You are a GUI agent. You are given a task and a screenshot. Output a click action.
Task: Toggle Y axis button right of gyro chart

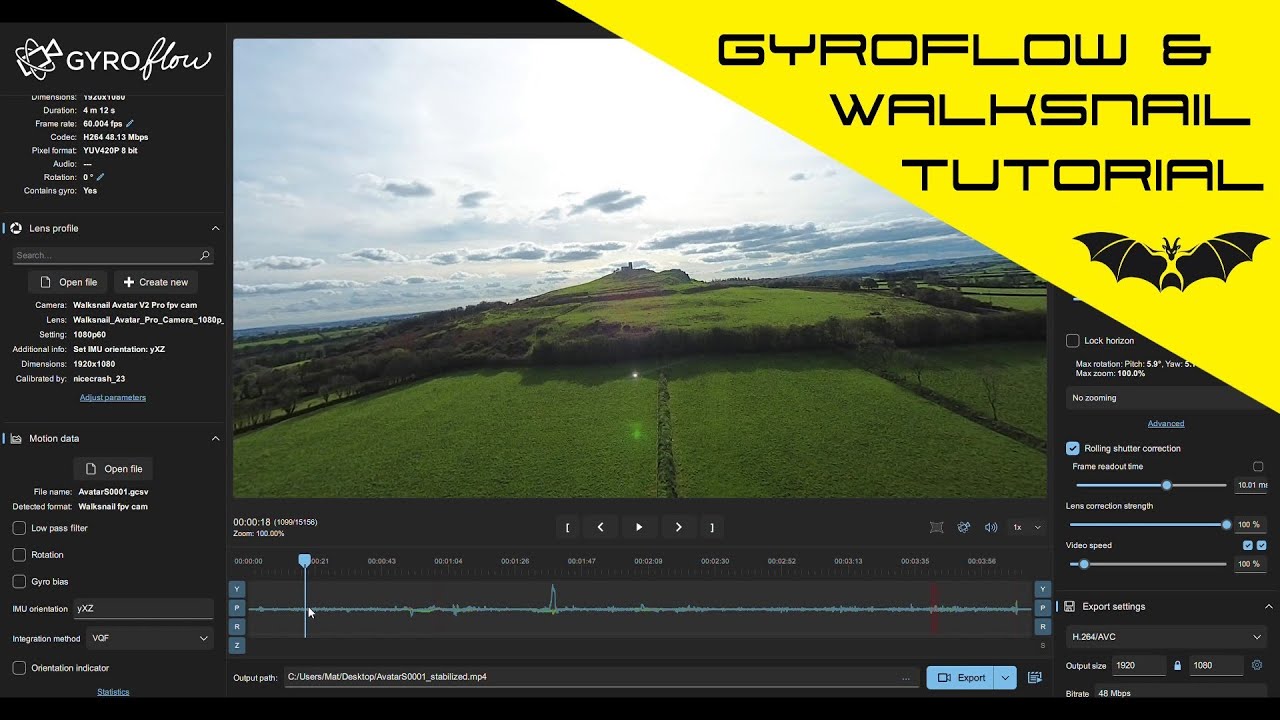(1043, 589)
